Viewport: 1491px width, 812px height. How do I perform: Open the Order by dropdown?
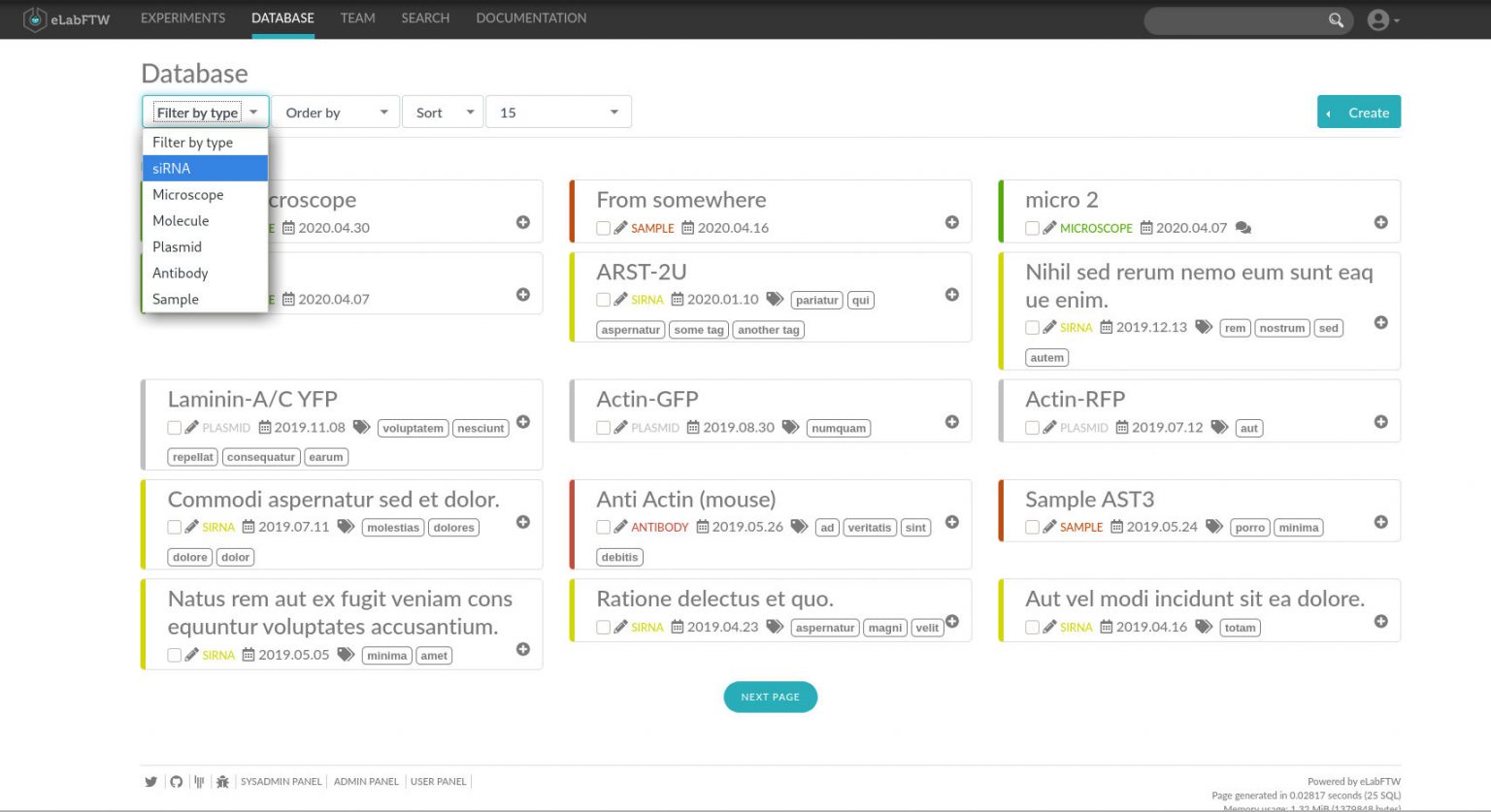pos(335,112)
